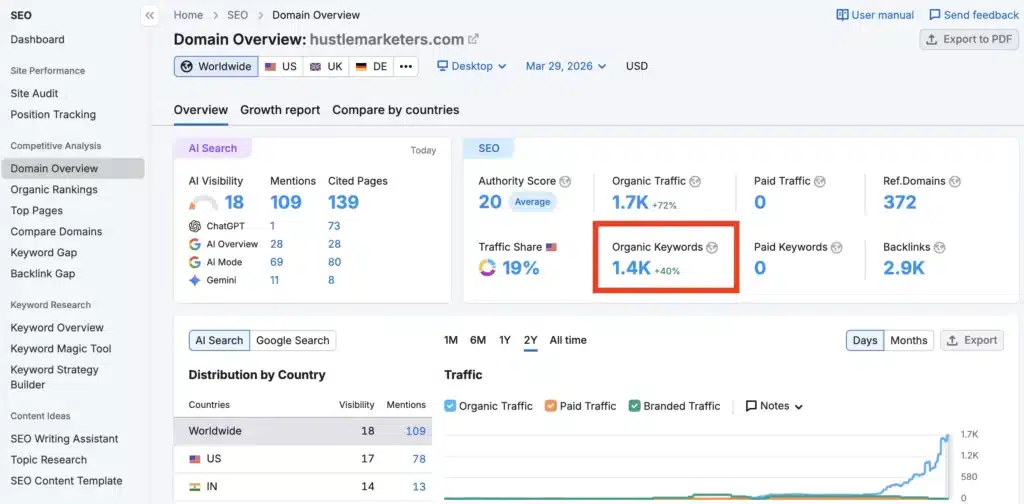1024x504 pixels.
Task: Click US flag next to Traffic Share
Action: [x=552, y=247]
